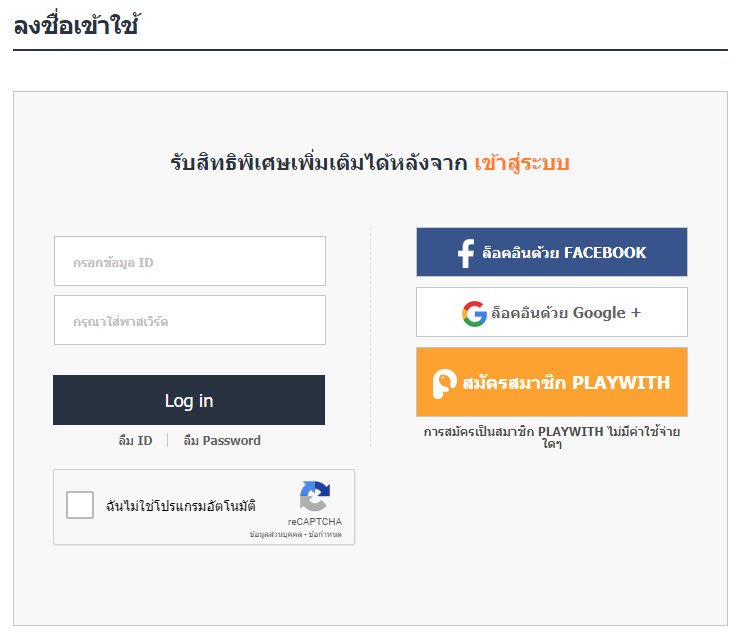Click the Playwith free membership note text
This screenshot has width=741, height=641.
pyautogui.click(x=551, y=437)
